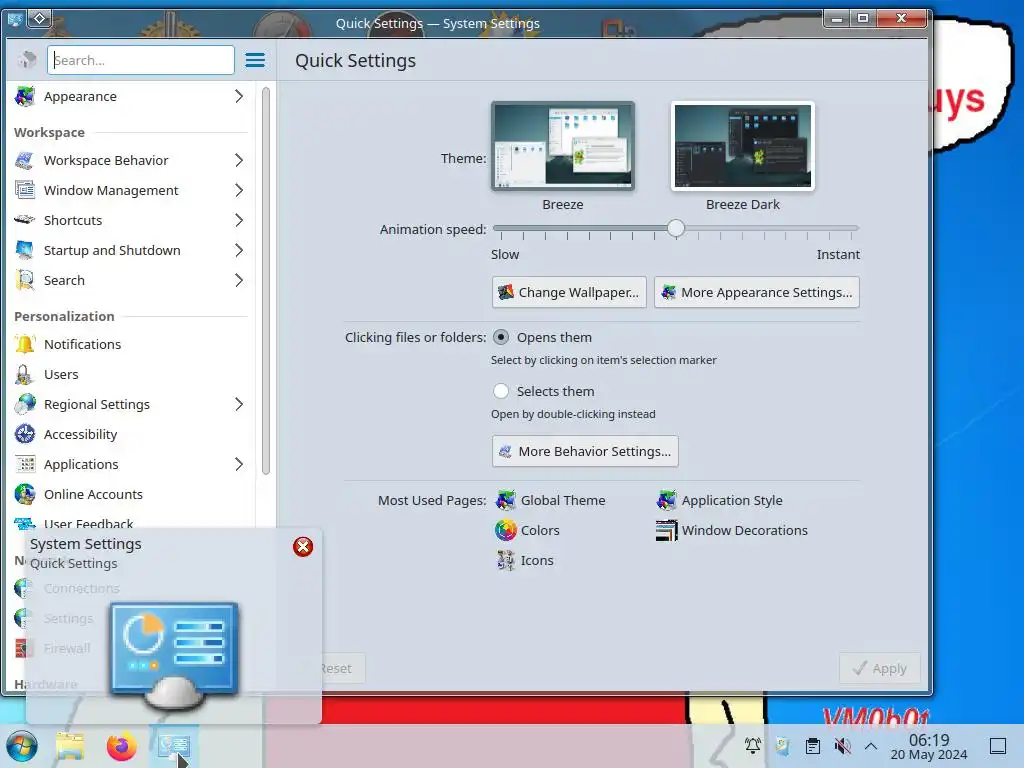Close the System Settings preview popup

pos(303,547)
